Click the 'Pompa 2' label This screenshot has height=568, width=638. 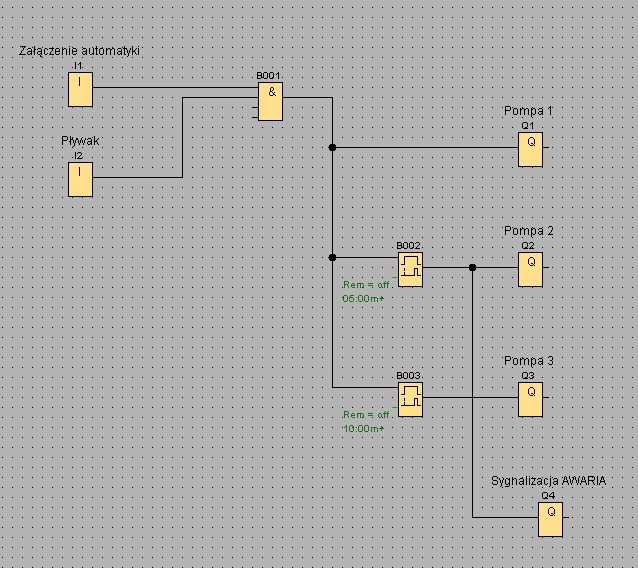pyautogui.click(x=529, y=231)
